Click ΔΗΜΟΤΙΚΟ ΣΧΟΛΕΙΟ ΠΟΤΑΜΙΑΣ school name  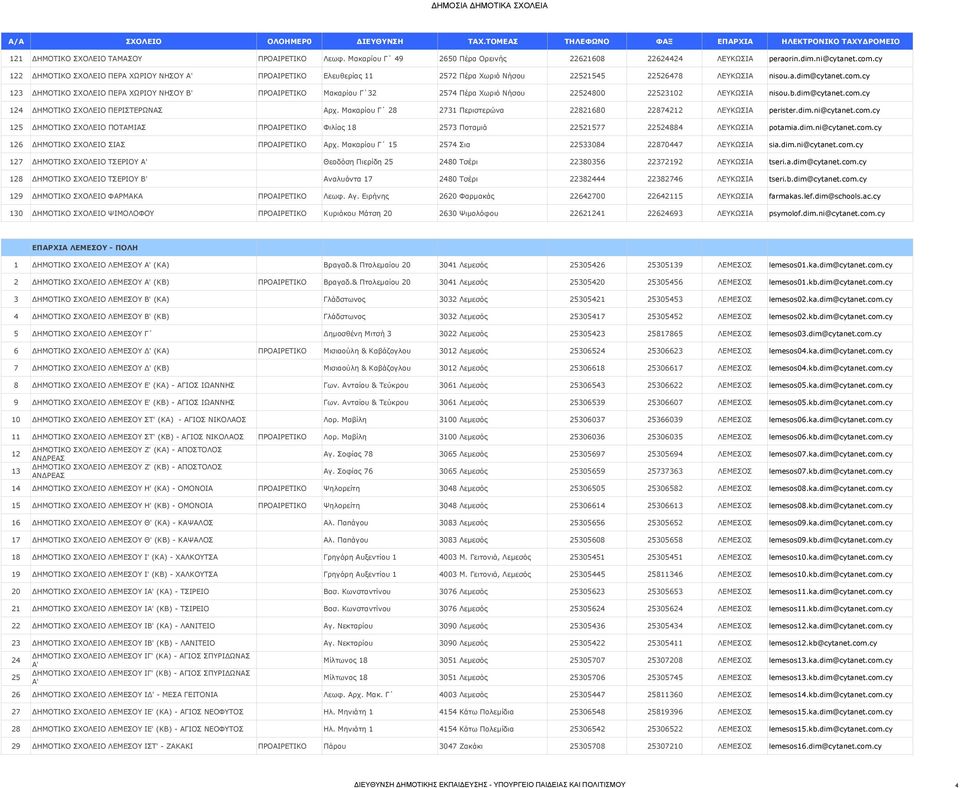89,127
